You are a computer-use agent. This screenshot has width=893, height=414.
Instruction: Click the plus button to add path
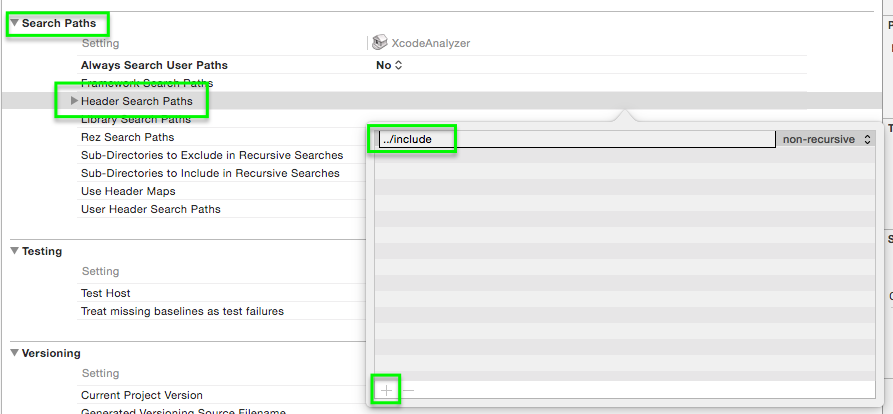(387, 390)
